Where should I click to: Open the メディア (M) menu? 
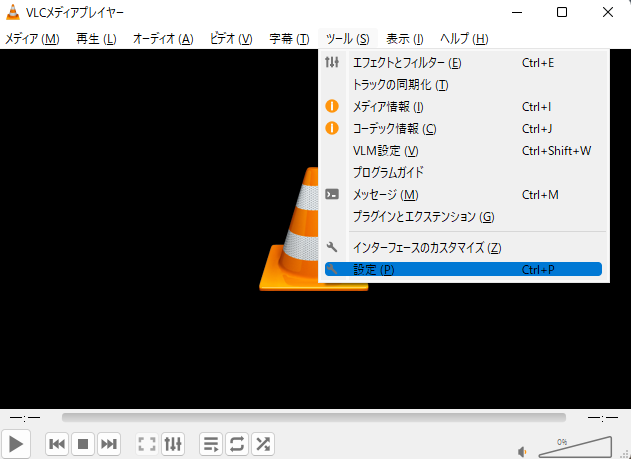click(x=32, y=39)
